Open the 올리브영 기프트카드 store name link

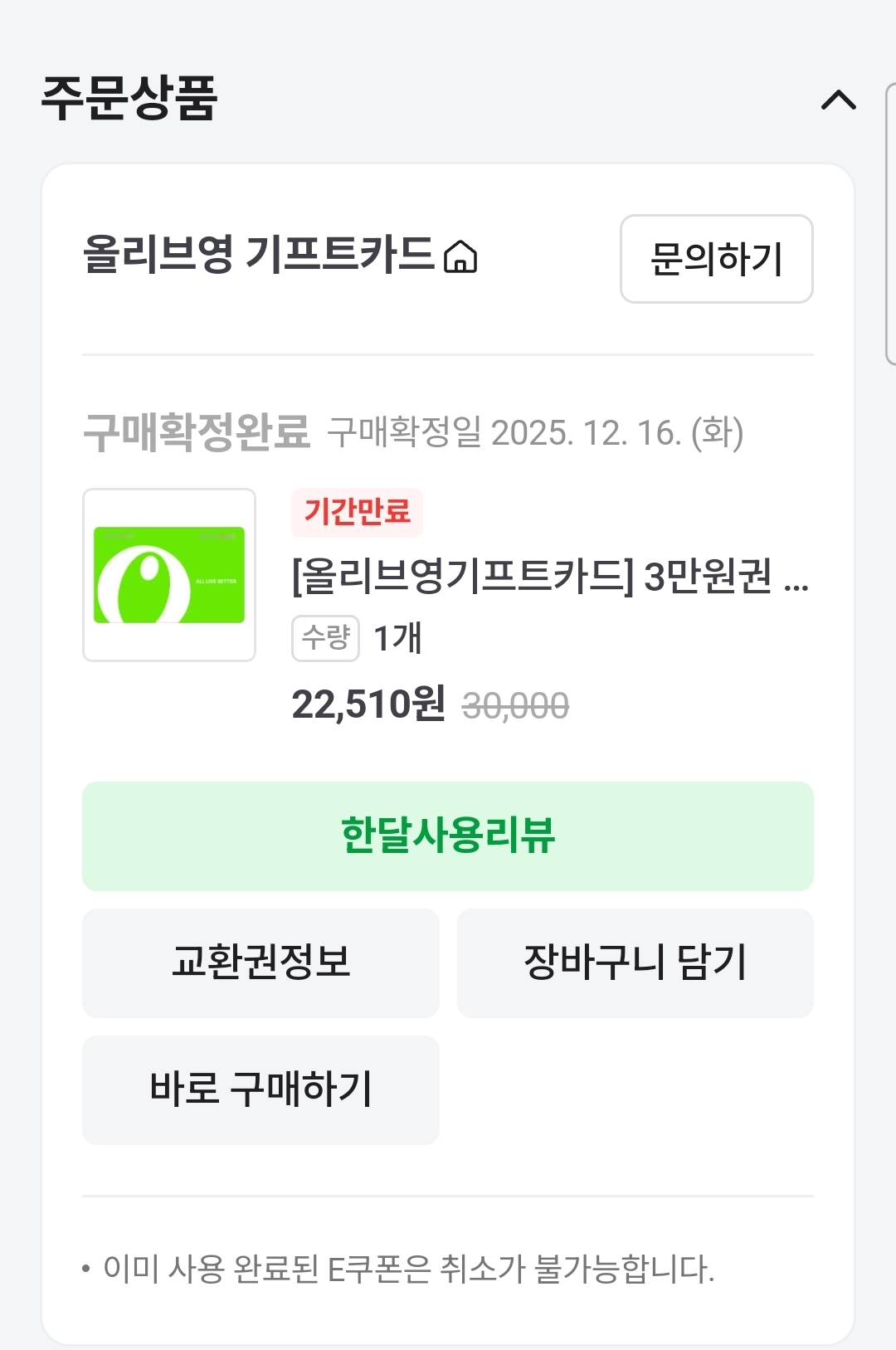tap(258, 255)
